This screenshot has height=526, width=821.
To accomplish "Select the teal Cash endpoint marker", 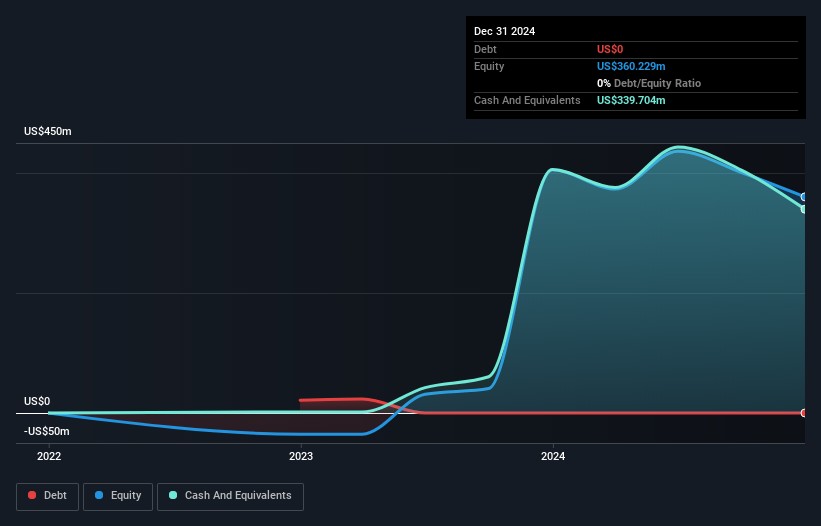I will coord(804,209).
